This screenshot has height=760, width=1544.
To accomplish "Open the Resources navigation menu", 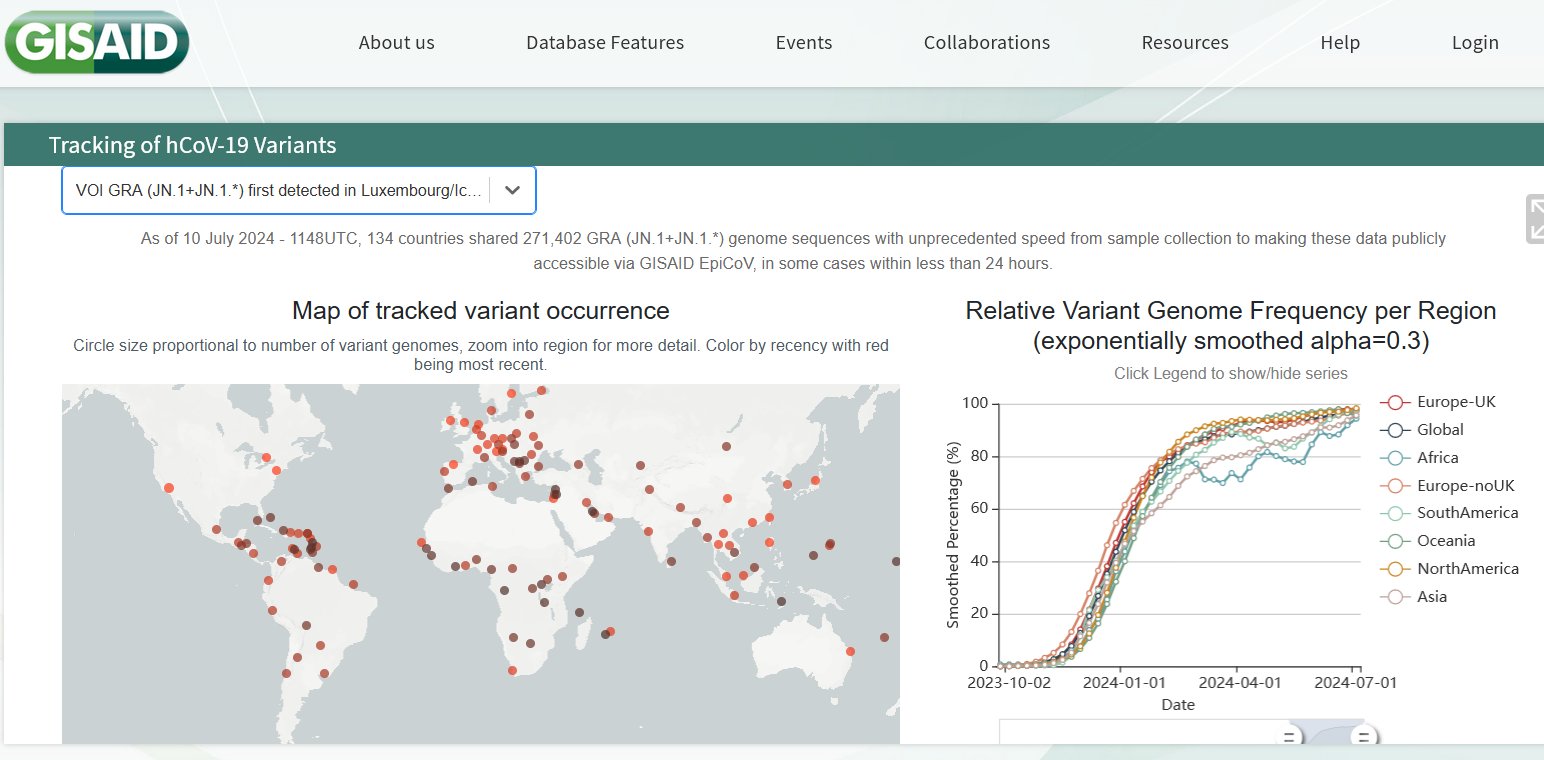I will (x=1185, y=43).
